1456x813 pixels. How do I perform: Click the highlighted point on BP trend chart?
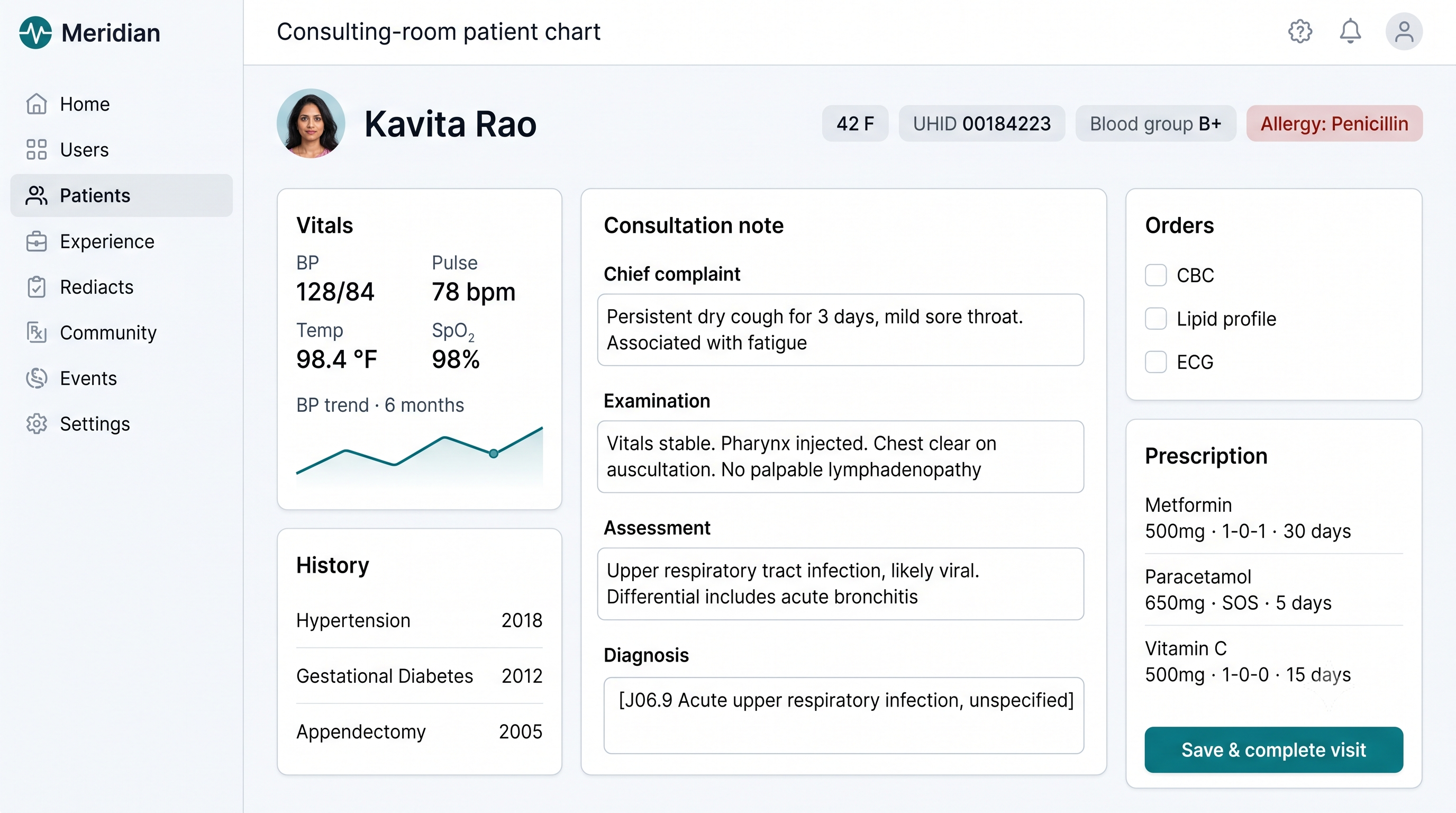coord(494,454)
